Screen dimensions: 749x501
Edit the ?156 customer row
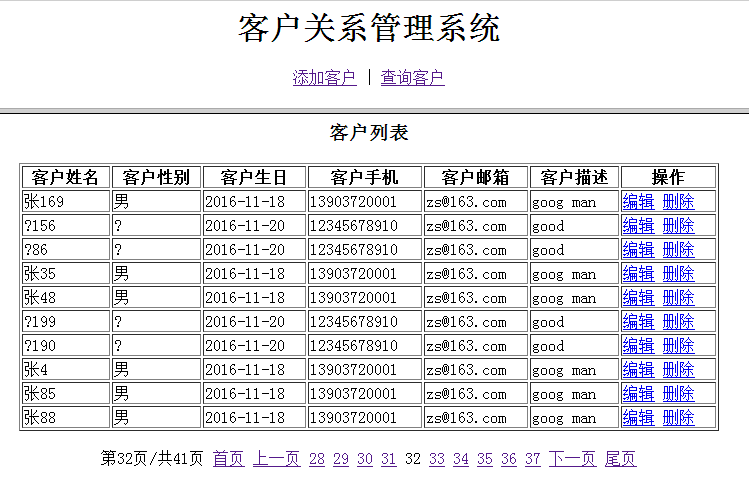[638, 225]
